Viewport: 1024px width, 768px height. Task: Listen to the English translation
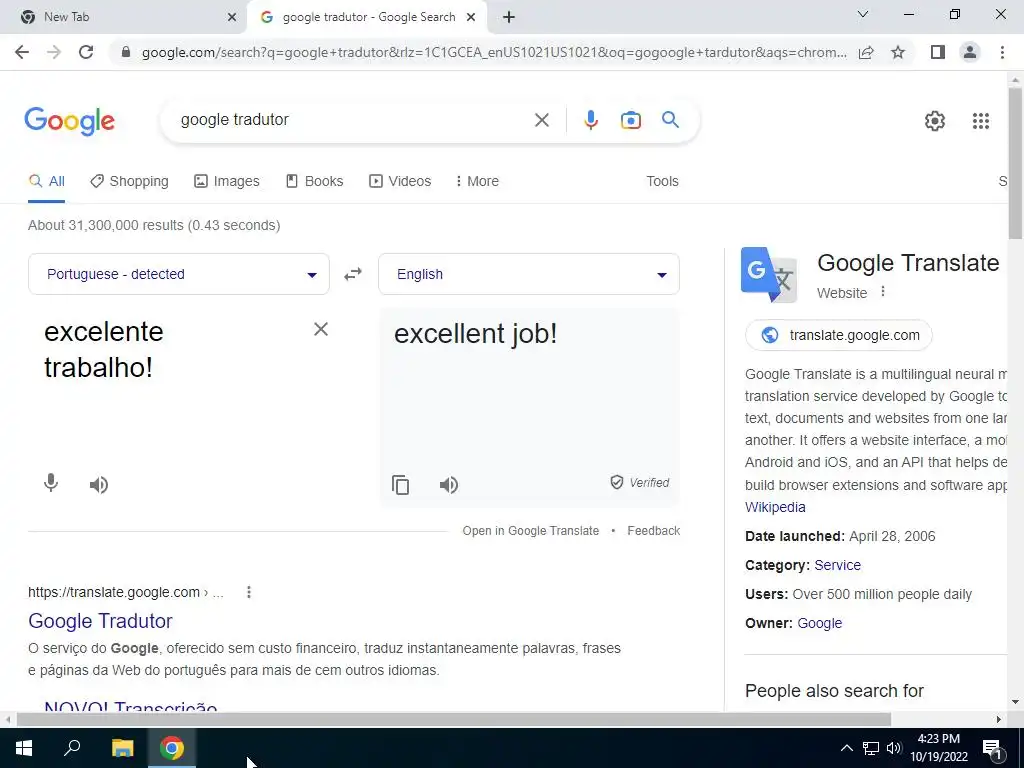click(x=449, y=485)
